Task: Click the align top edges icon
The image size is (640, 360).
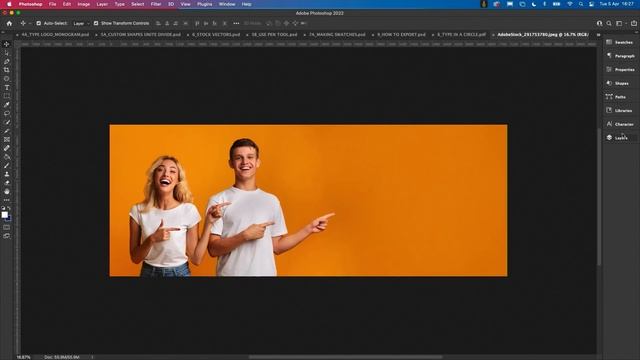Action: [x=197, y=23]
